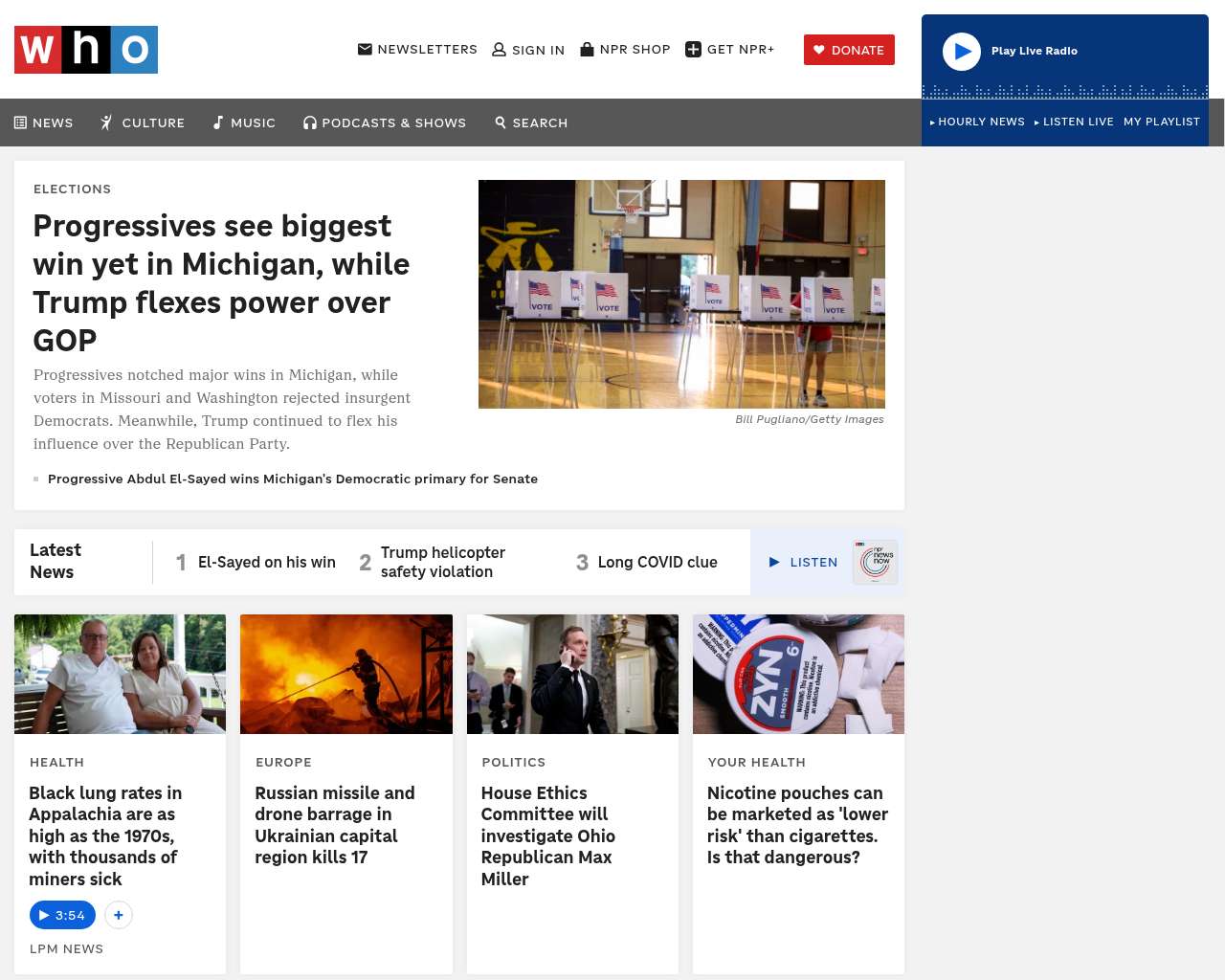Click the News section icon

[x=20, y=122]
